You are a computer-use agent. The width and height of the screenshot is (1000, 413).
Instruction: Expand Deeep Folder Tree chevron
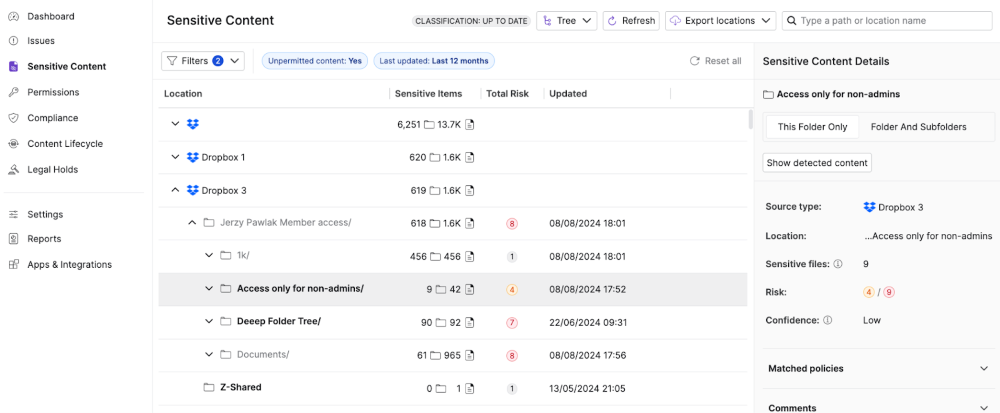pyautogui.click(x=208, y=322)
